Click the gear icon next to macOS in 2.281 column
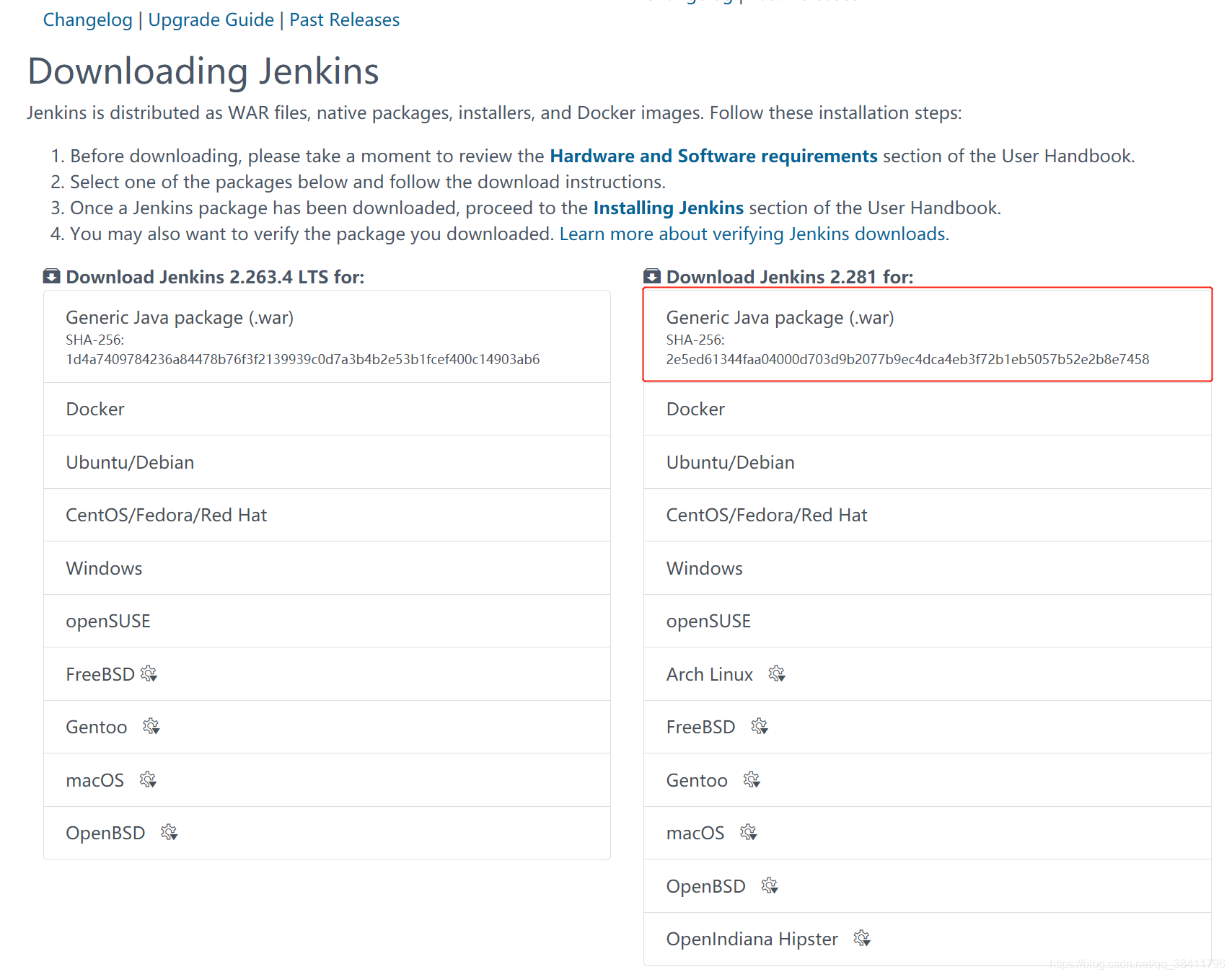1232x977 pixels. coord(749,833)
